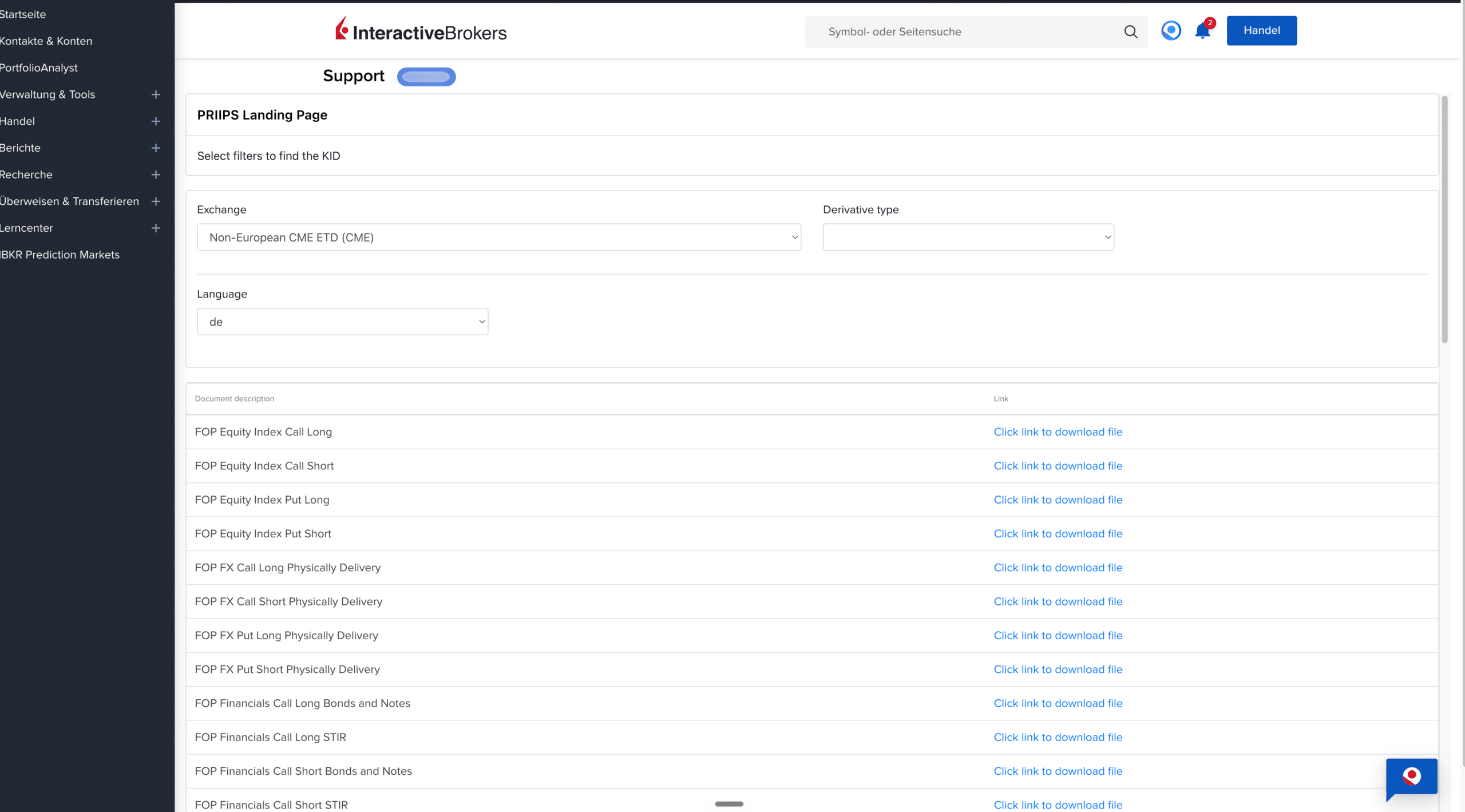Open the blue circular account icon

tap(1171, 30)
